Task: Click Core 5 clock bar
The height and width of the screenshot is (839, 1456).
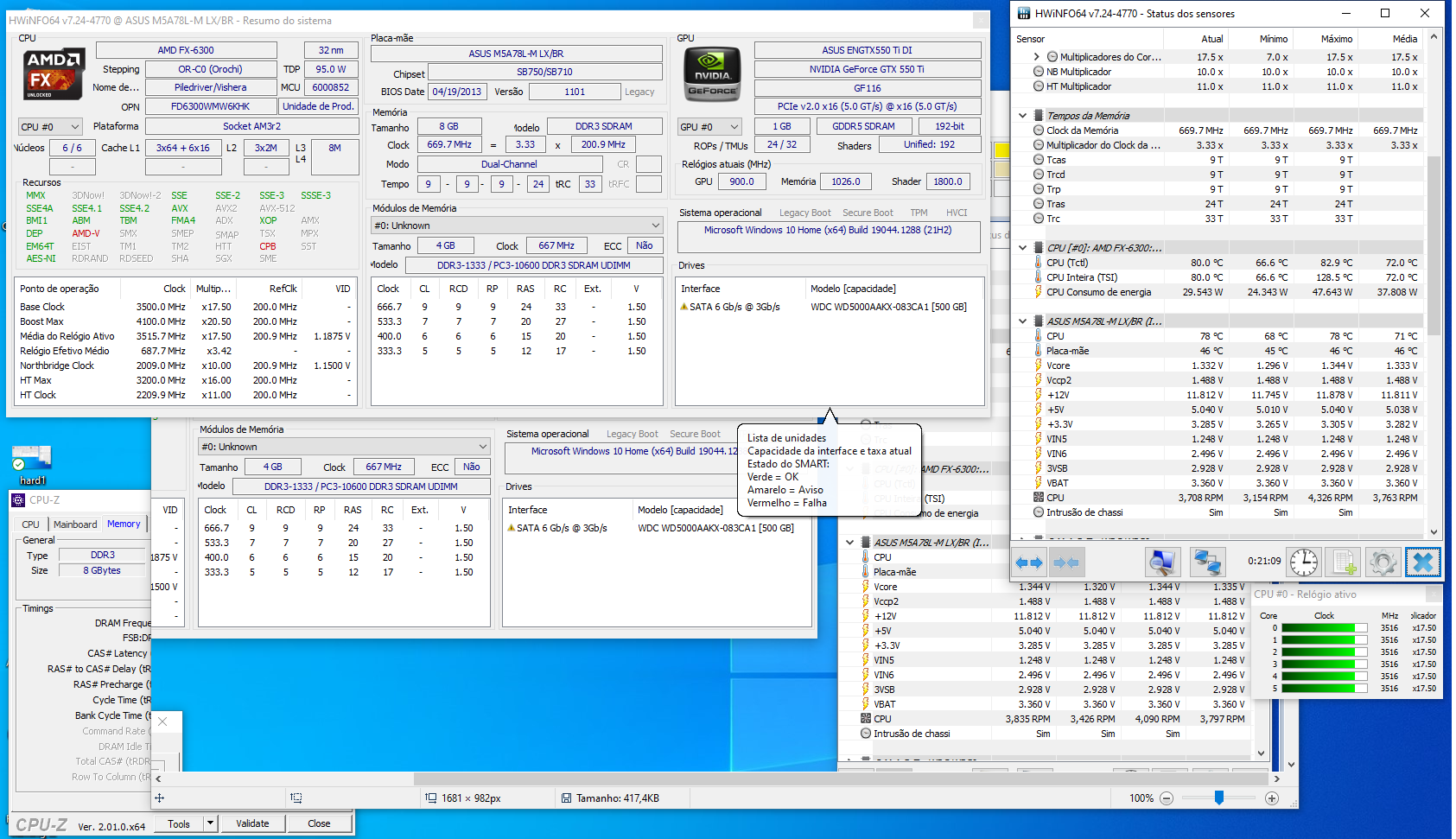Action: pyautogui.click(x=1324, y=689)
